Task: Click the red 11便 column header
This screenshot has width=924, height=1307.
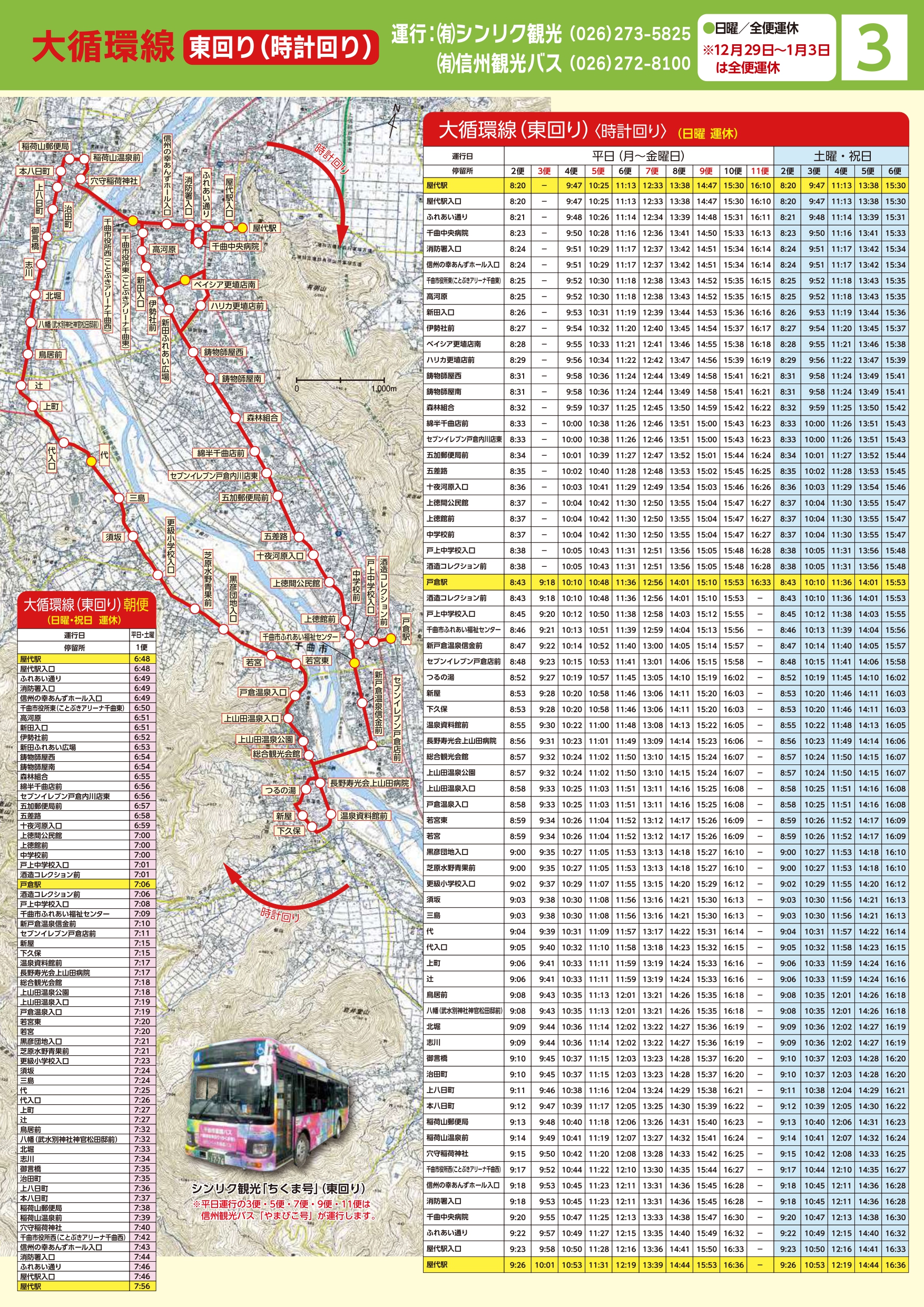Action: [x=760, y=171]
